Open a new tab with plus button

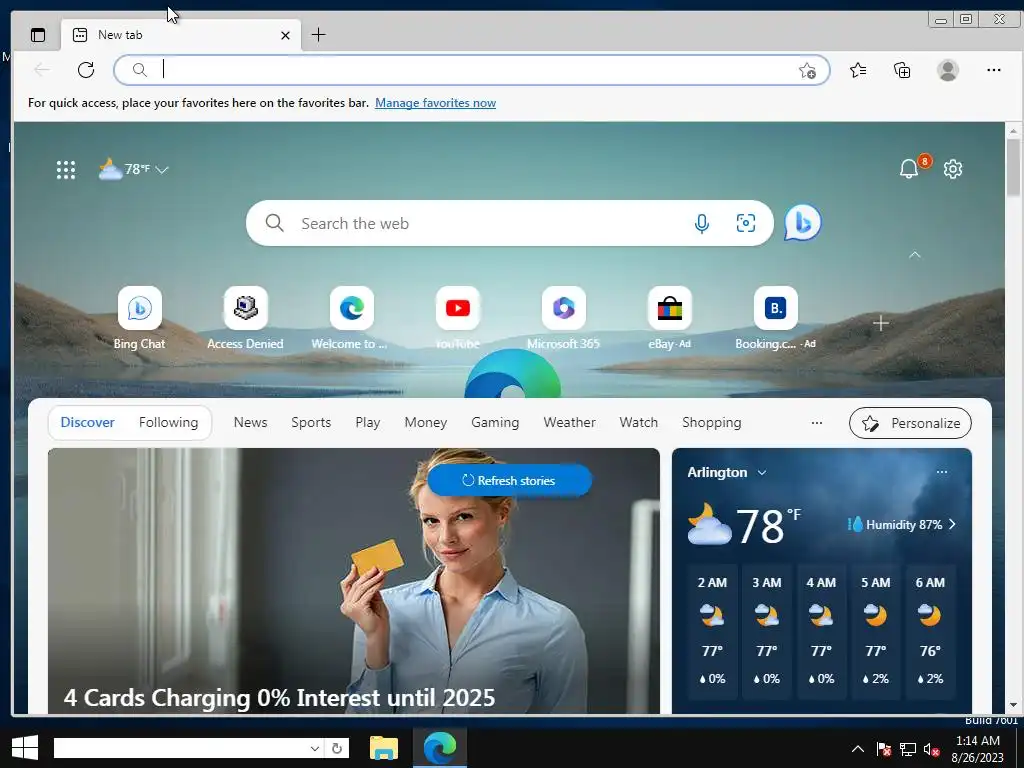[319, 35]
